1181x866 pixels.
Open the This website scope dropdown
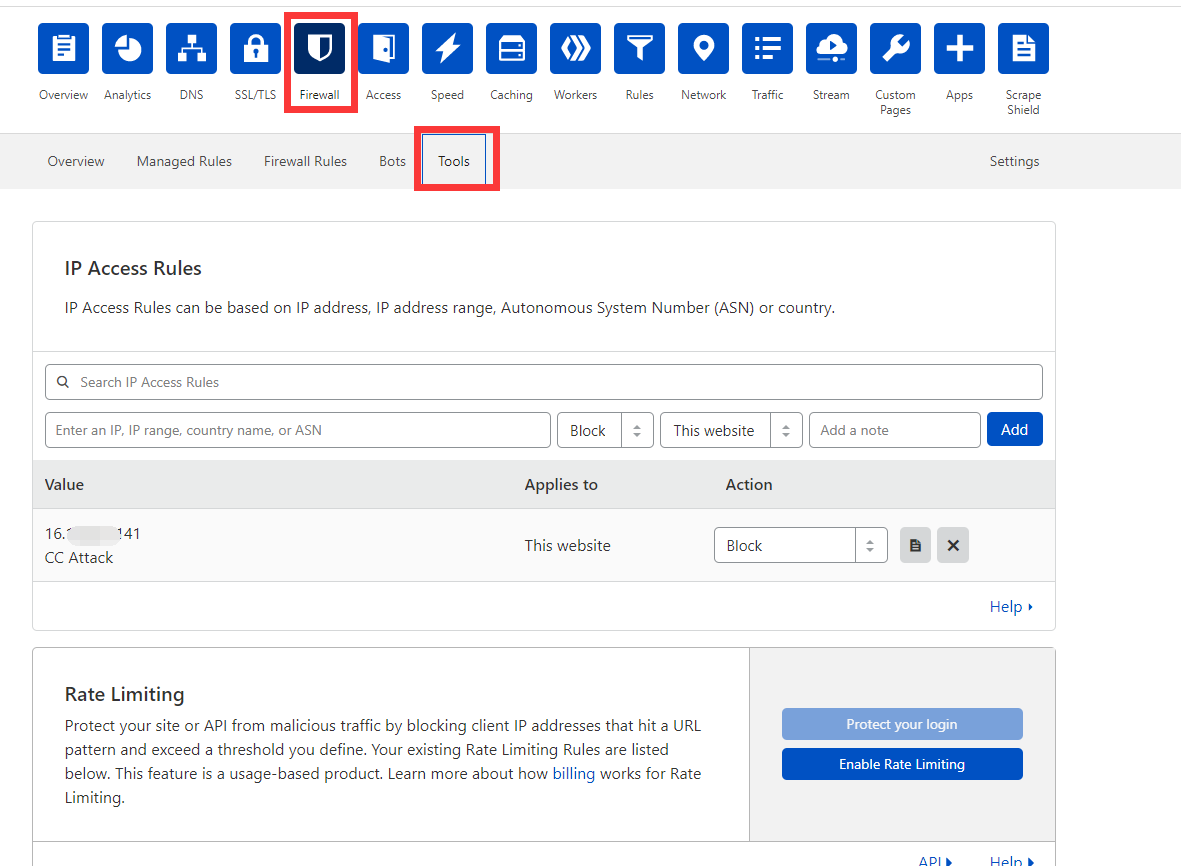coord(731,430)
